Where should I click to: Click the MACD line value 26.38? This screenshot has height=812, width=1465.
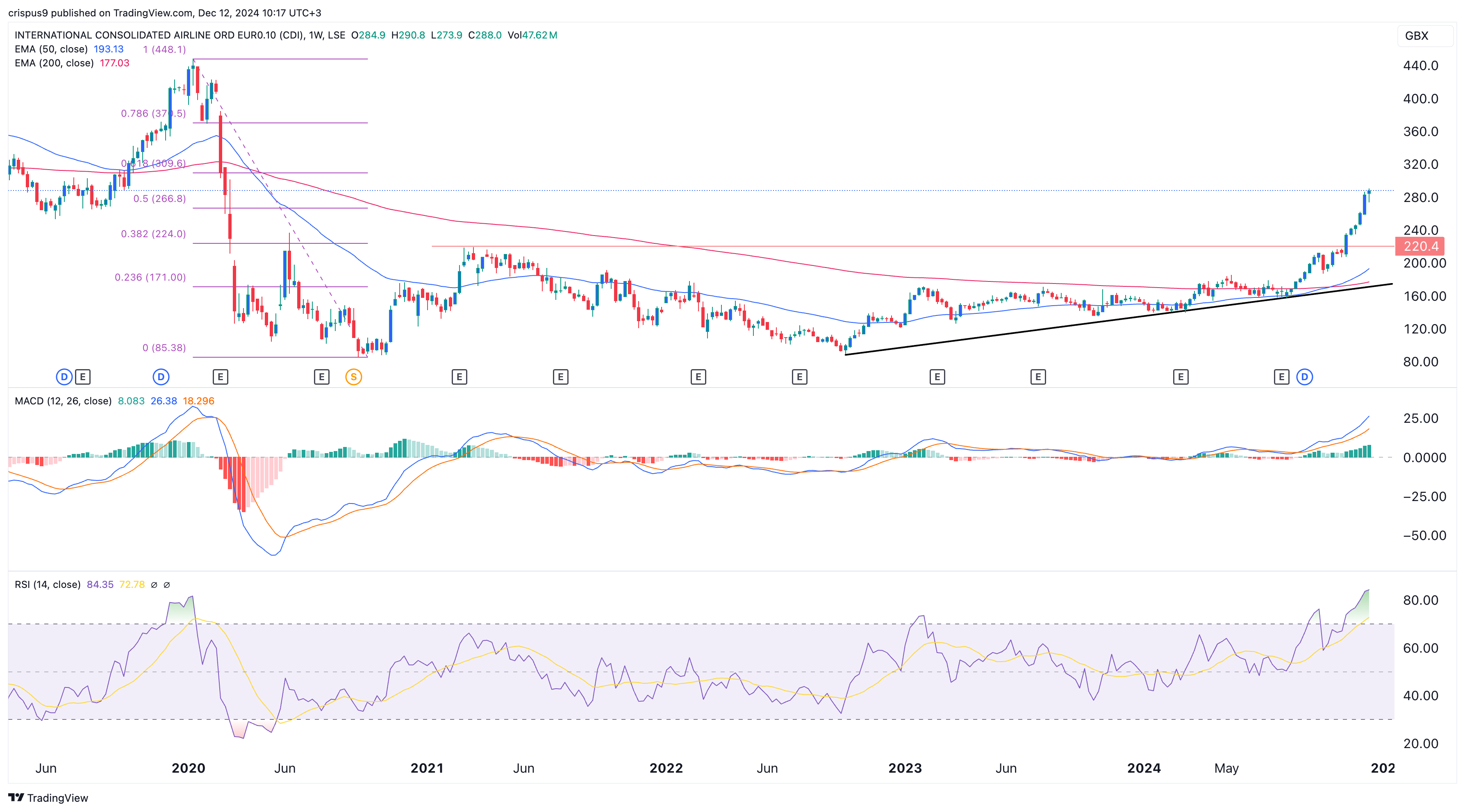164,401
